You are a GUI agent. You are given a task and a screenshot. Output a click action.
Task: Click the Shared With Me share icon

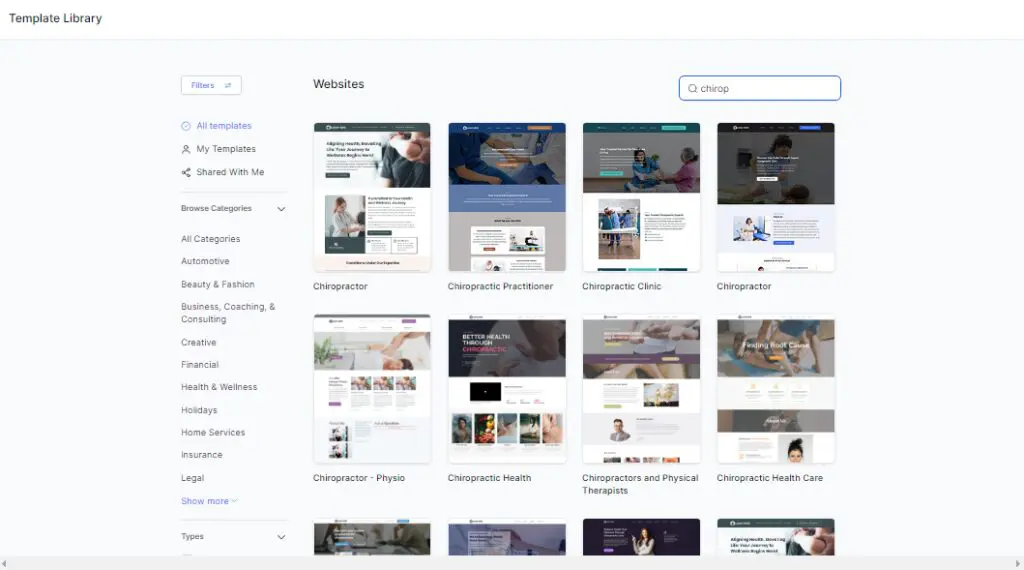(x=186, y=172)
